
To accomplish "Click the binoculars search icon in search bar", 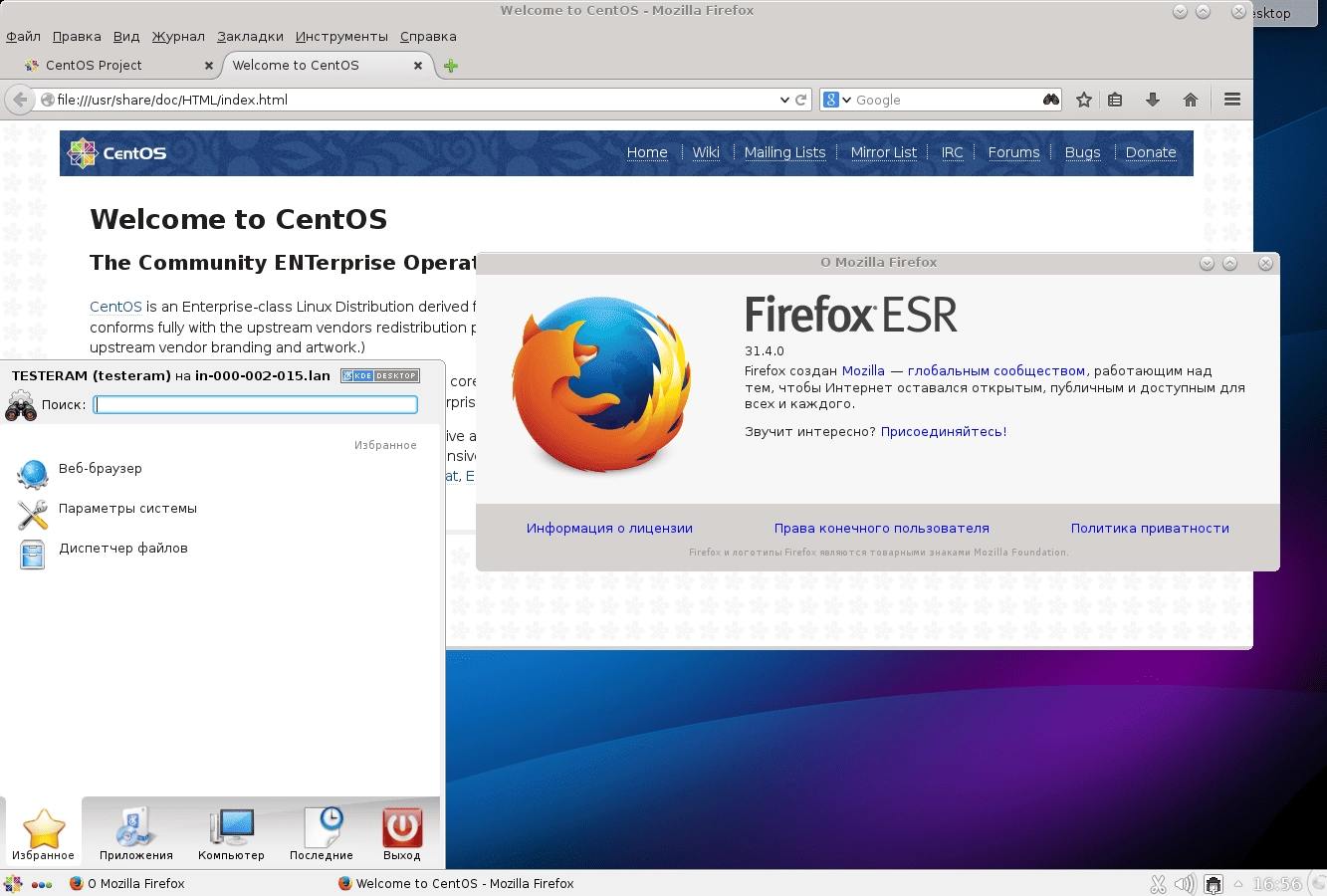I will [x=1051, y=100].
